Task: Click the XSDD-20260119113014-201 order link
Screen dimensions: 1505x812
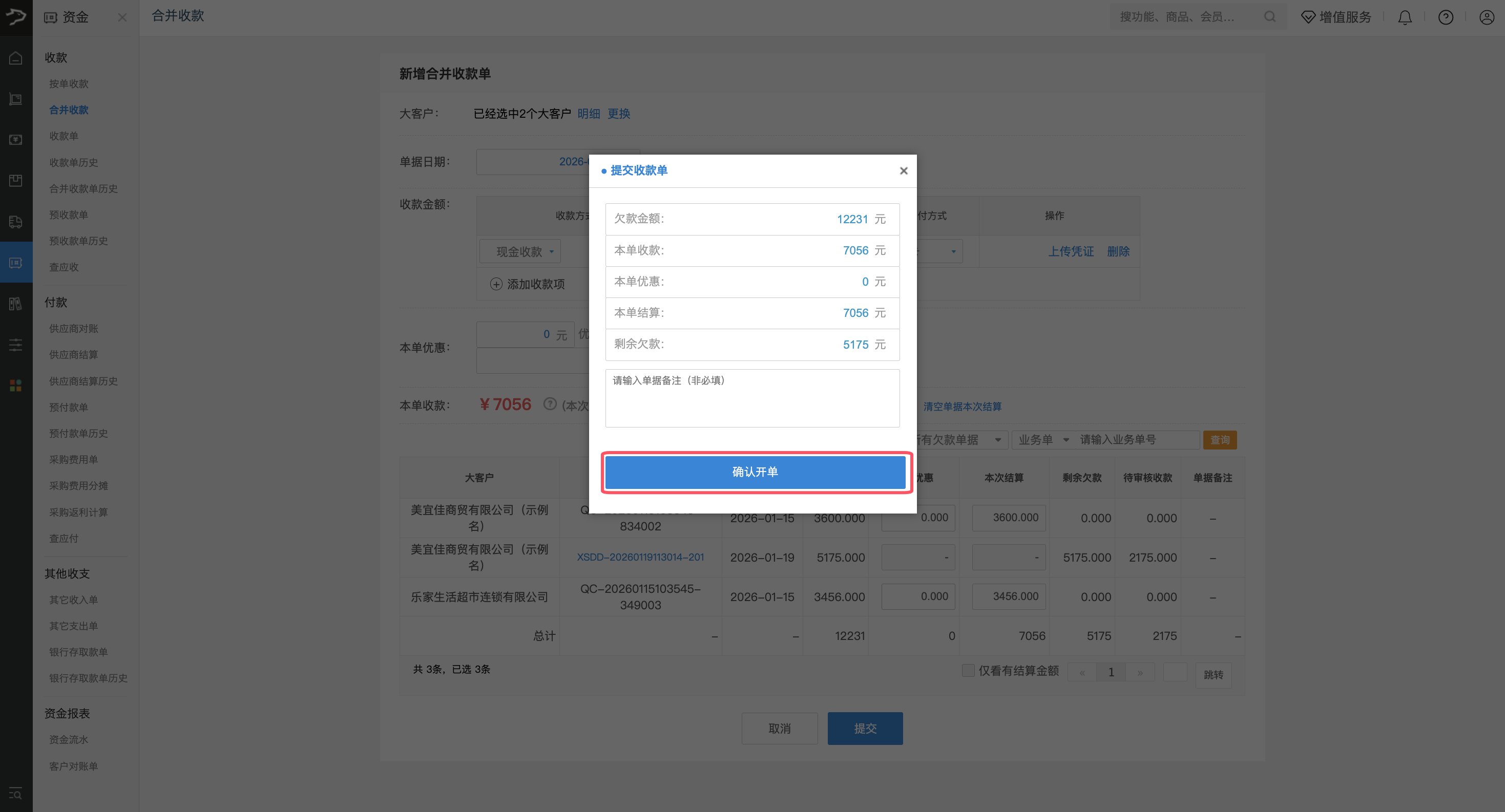Action: 640,557
